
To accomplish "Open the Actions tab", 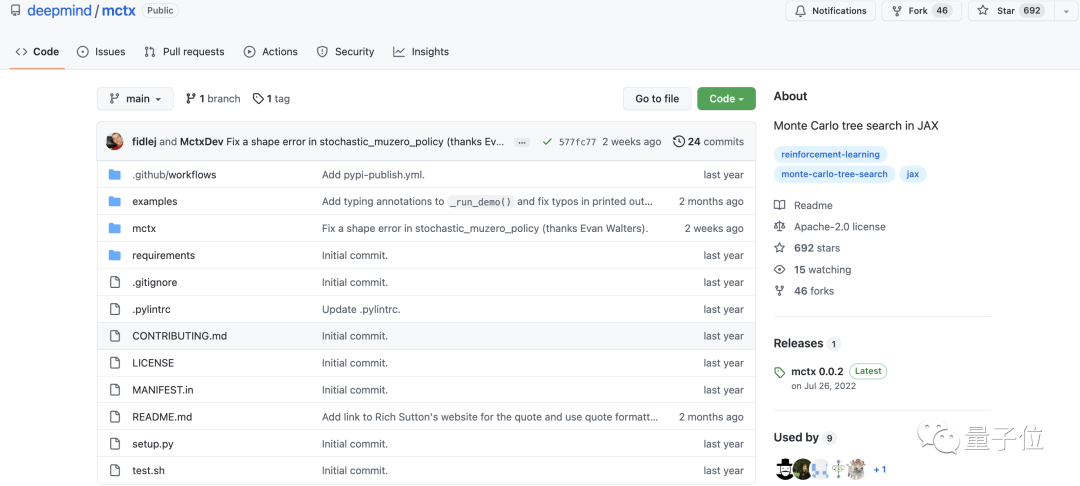I will click(271, 52).
